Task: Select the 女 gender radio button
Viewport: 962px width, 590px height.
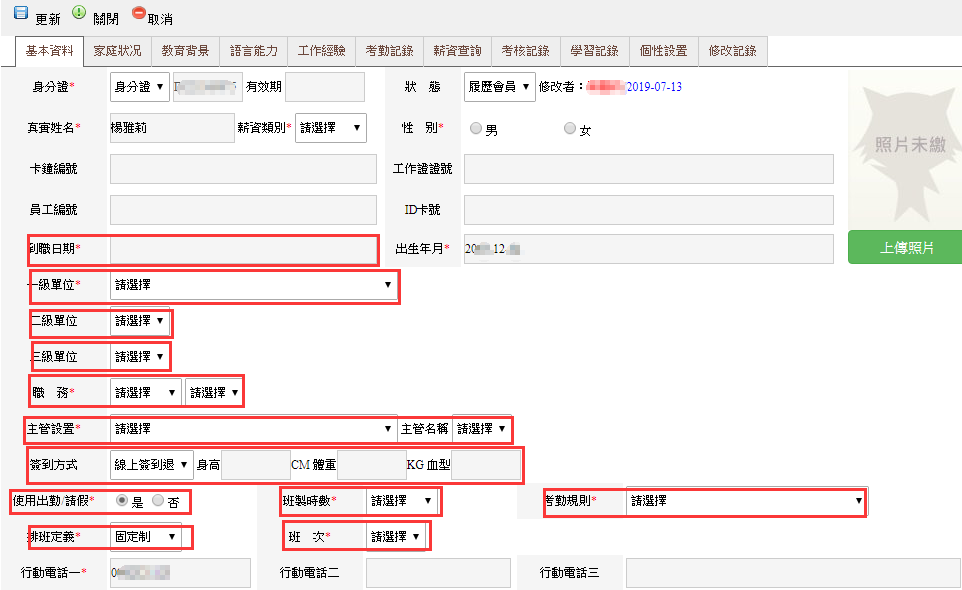Action: [570, 129]
